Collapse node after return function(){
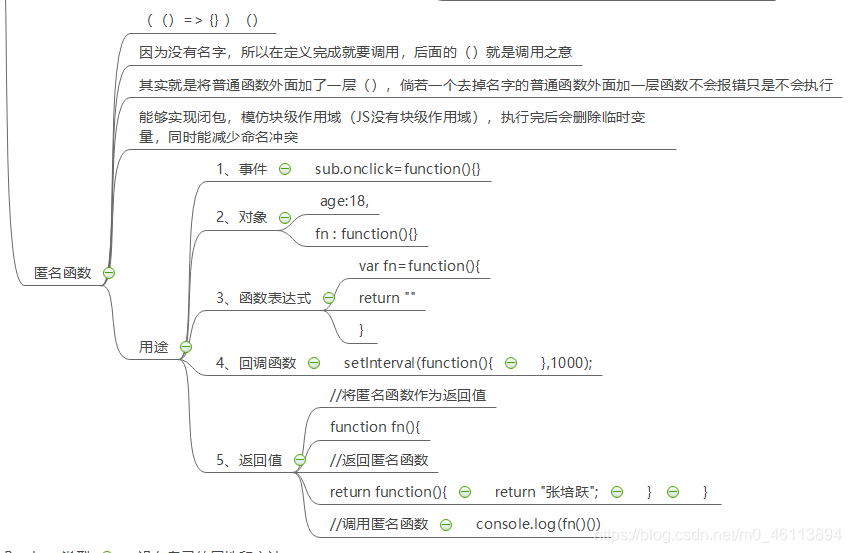 (465, 492)
